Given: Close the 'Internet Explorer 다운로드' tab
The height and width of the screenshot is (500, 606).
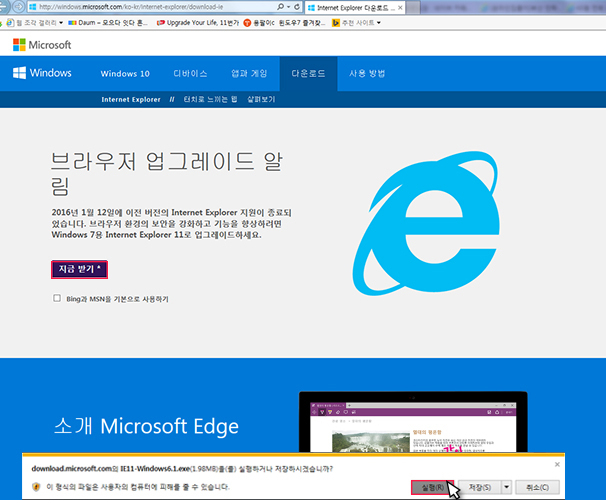Looking at the screenshot, I should (400, 8).
